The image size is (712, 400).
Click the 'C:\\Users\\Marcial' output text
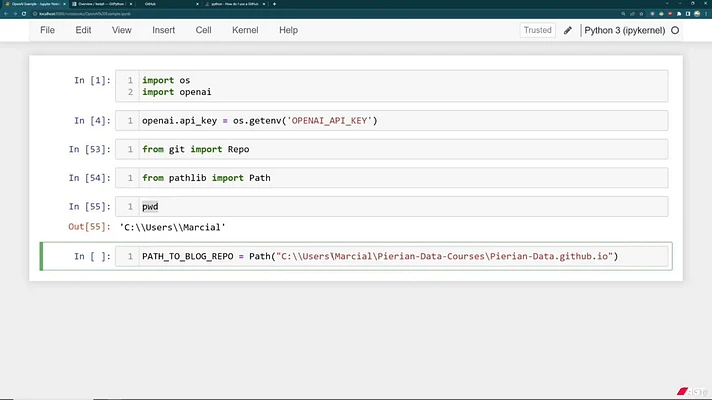[x=173, y=227]
